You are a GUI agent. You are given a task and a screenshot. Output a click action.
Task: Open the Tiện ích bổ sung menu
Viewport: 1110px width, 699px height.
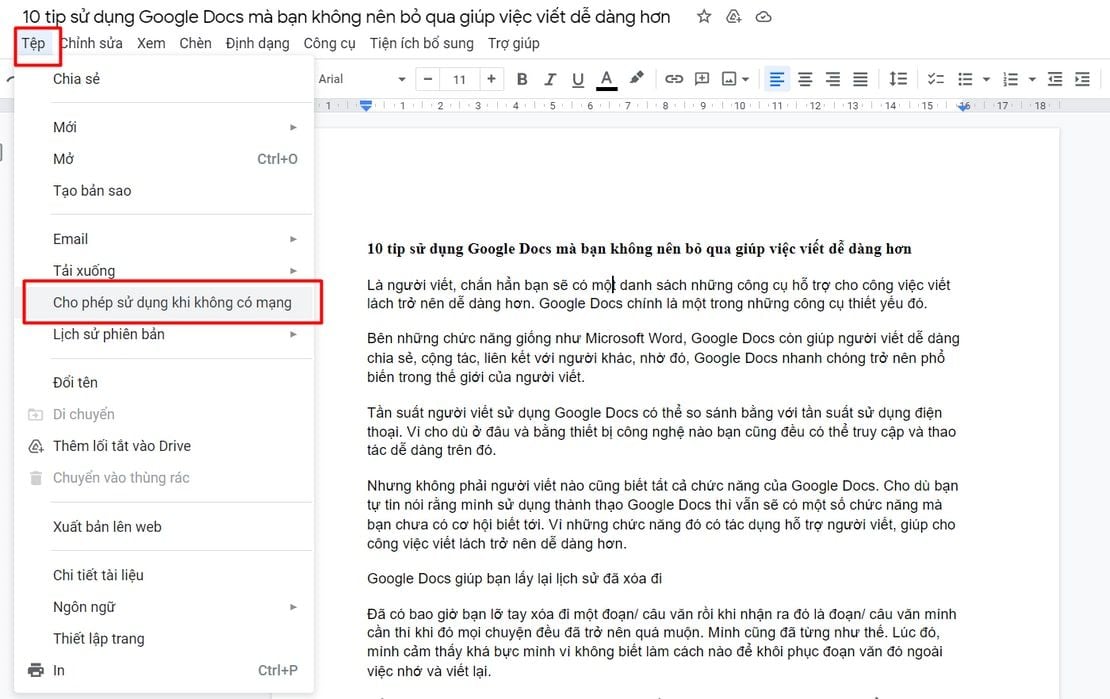pos(421,43)
